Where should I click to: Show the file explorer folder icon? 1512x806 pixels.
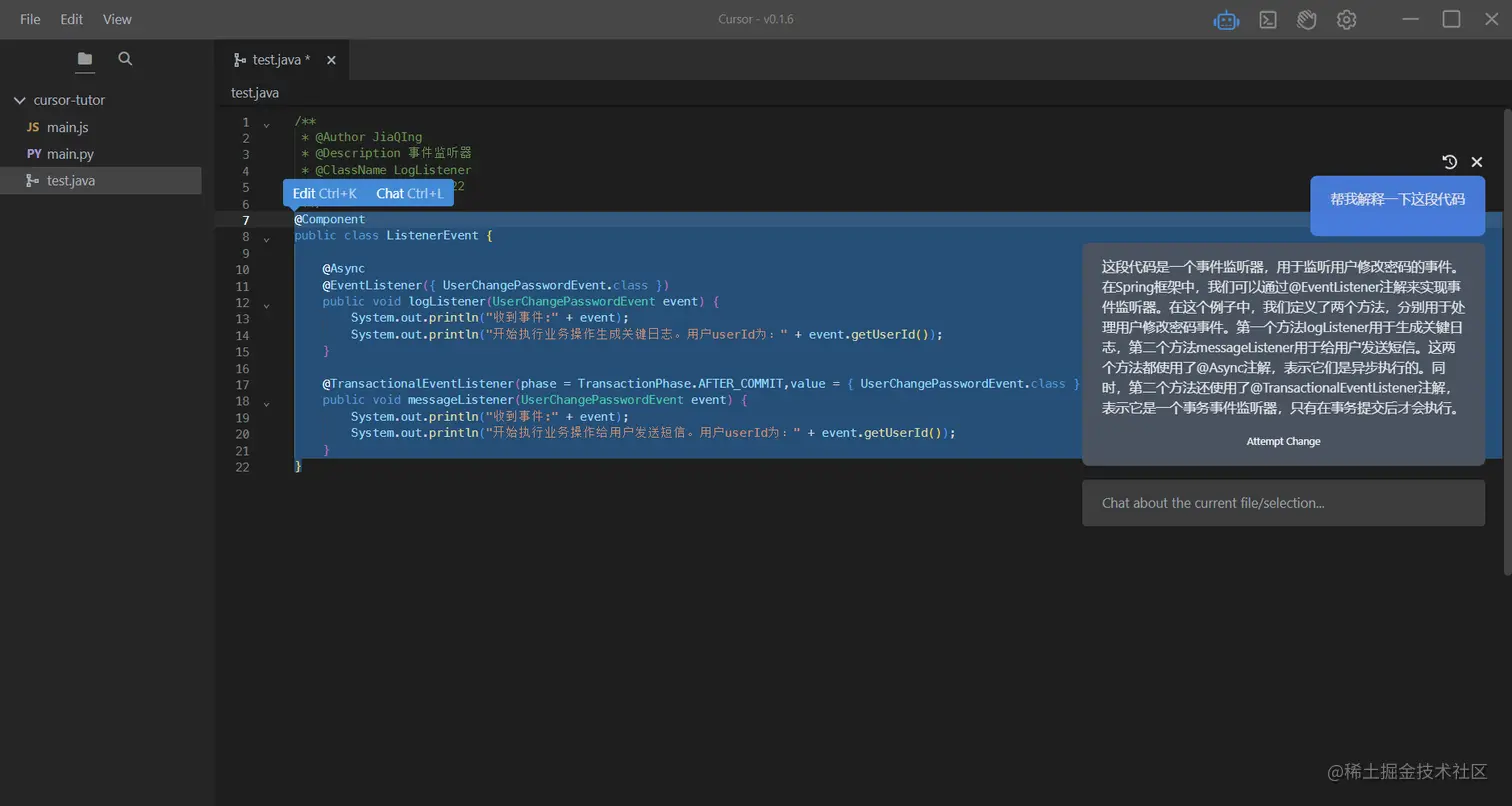(x=85, y=59)
